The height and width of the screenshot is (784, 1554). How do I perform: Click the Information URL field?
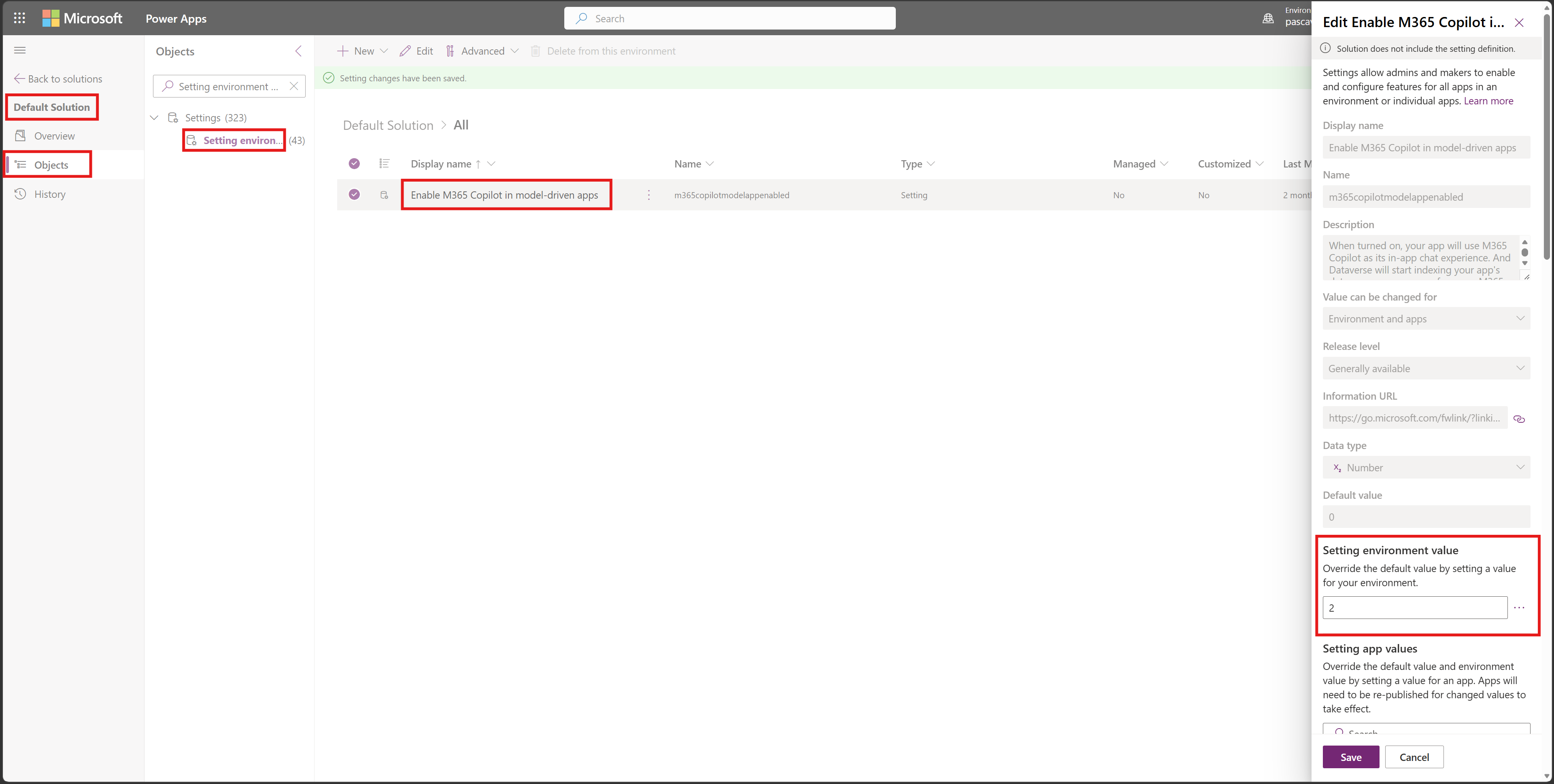pos(1415,418)
